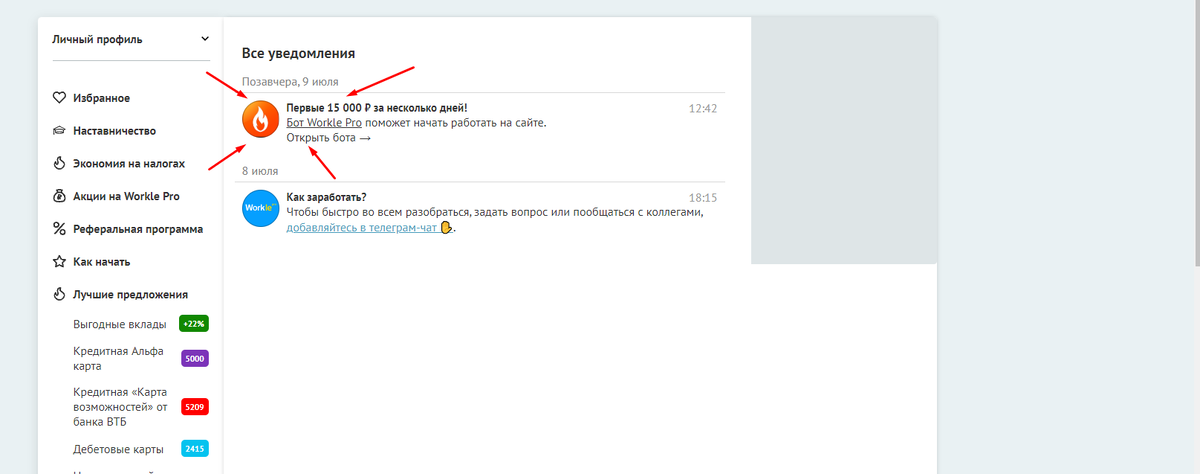
Task: Go to Экономия на налогах
Action: 129,163
